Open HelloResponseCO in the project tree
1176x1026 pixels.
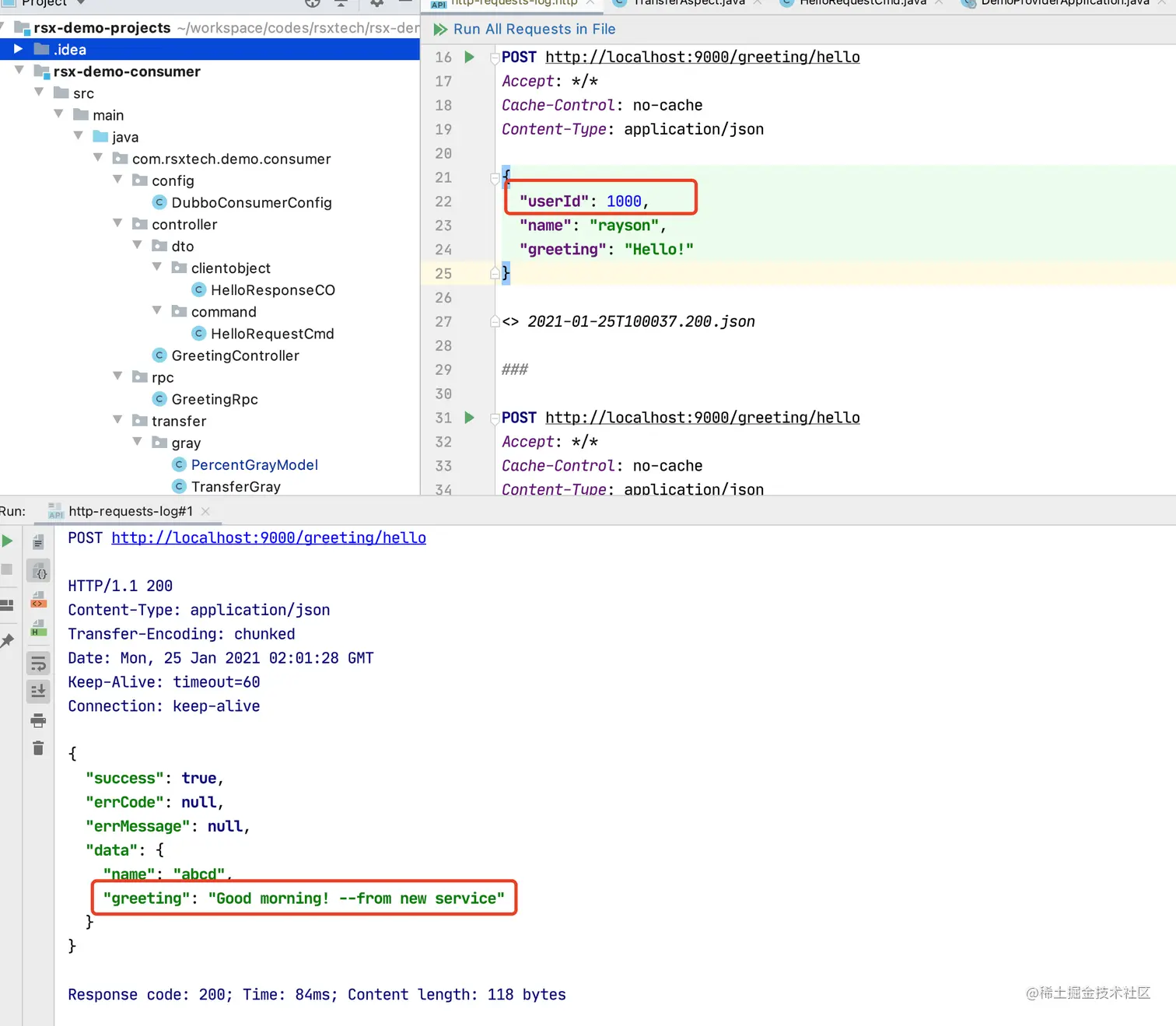(273, 289)
